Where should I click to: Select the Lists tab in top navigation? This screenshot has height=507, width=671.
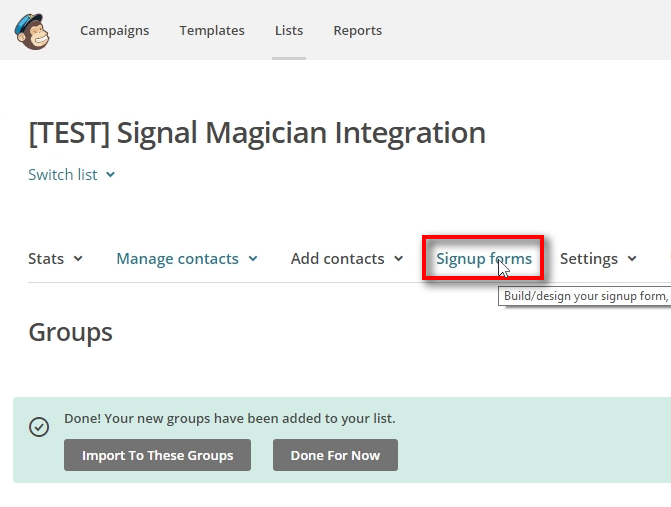point(289,30)
